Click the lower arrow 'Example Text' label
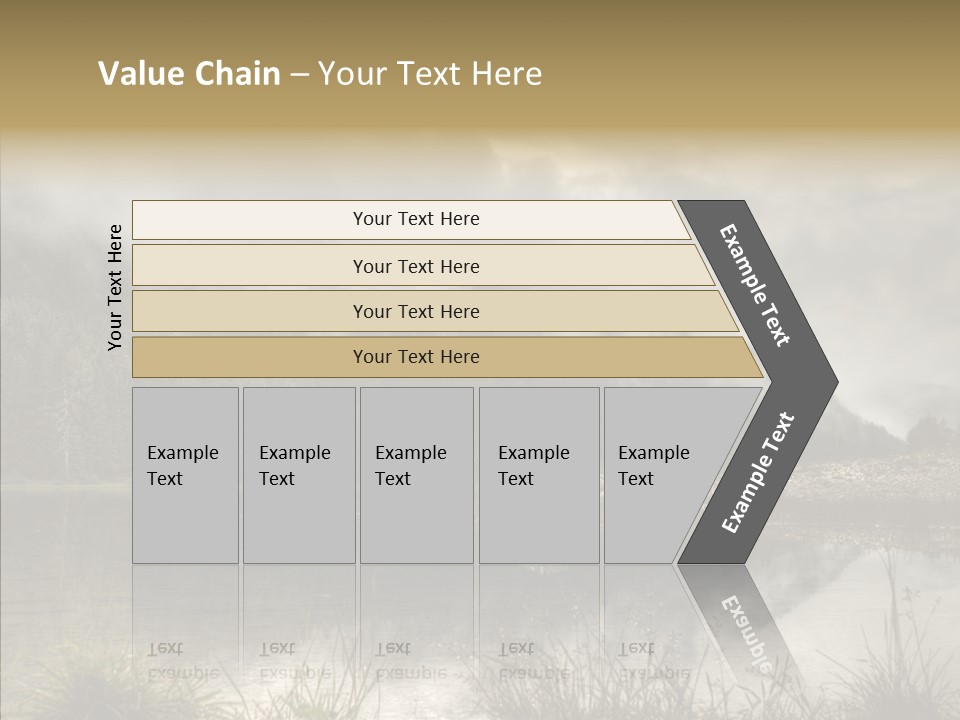 [758, 473]
